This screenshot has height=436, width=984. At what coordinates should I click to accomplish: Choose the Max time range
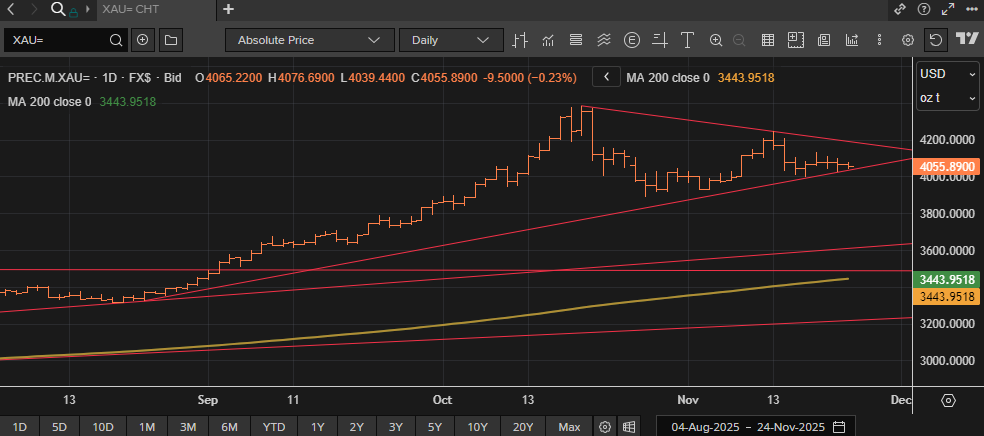[569, 427]
